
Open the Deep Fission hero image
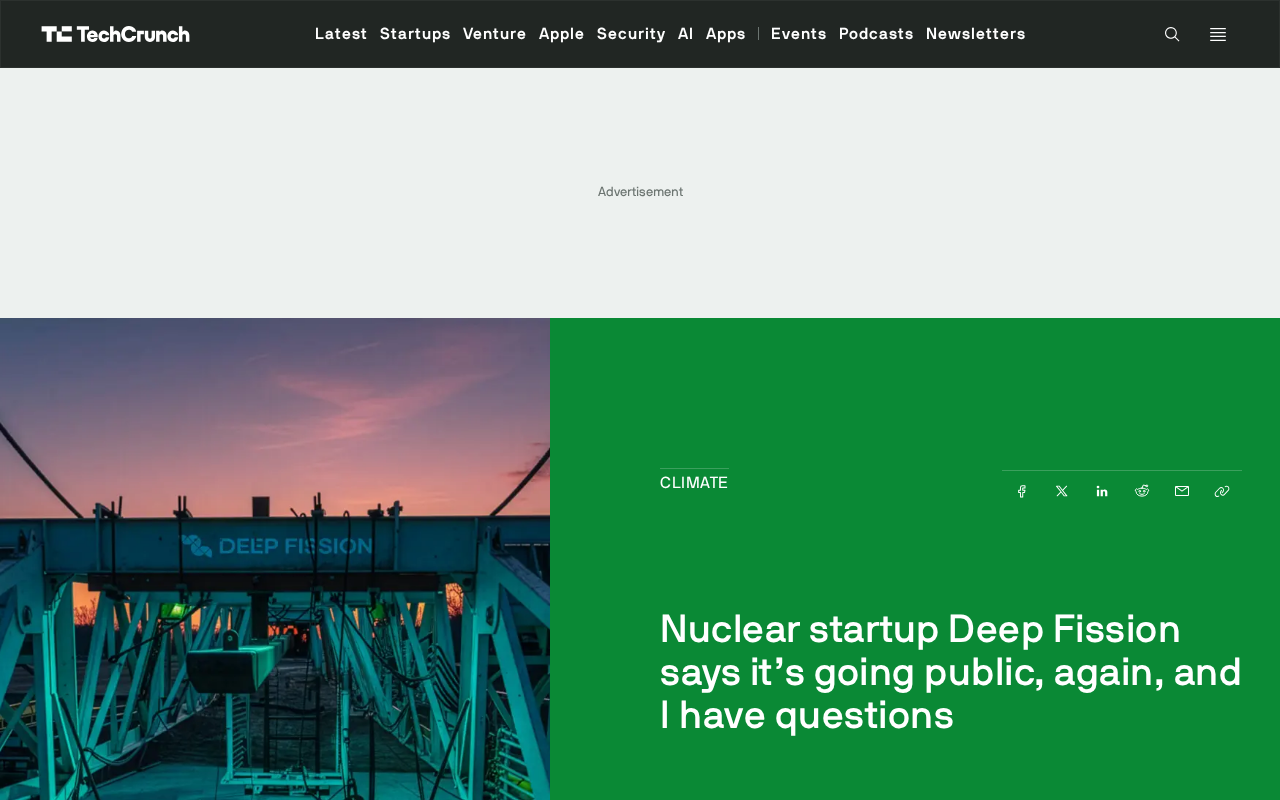click(x=275, y=559)
